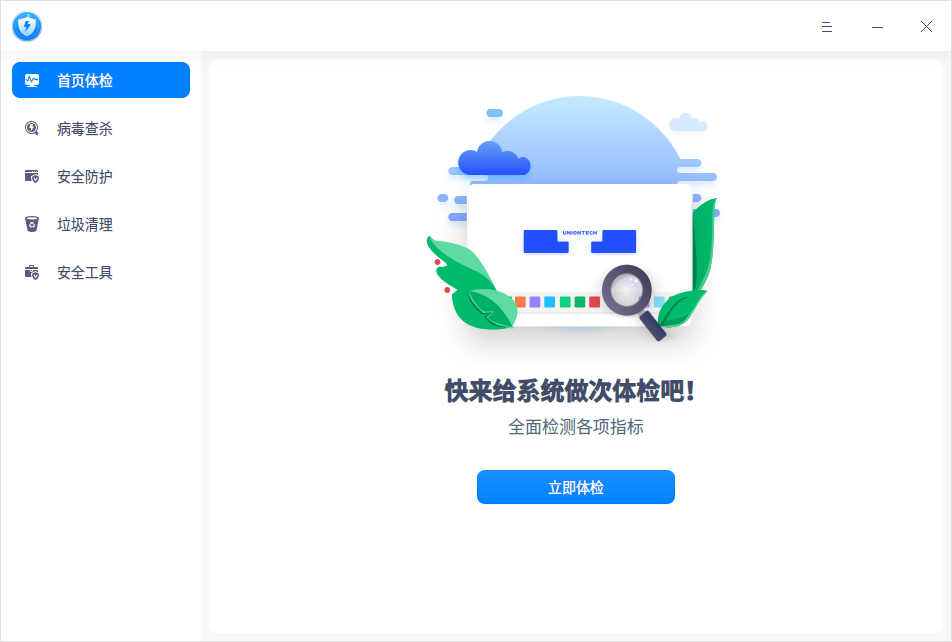
Task: Select the 首页体检 sidebar item
Action: point(101,80)
